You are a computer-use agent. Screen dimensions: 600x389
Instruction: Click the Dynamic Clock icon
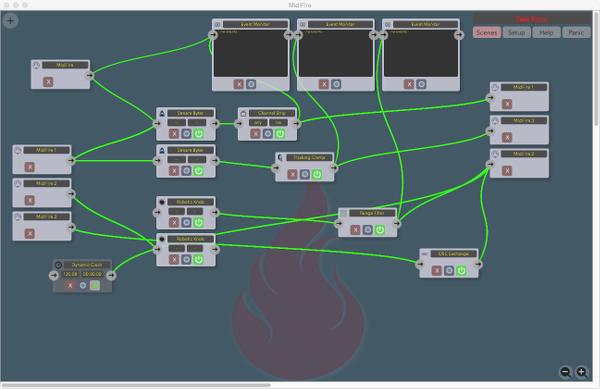click(x=58, y=265)
